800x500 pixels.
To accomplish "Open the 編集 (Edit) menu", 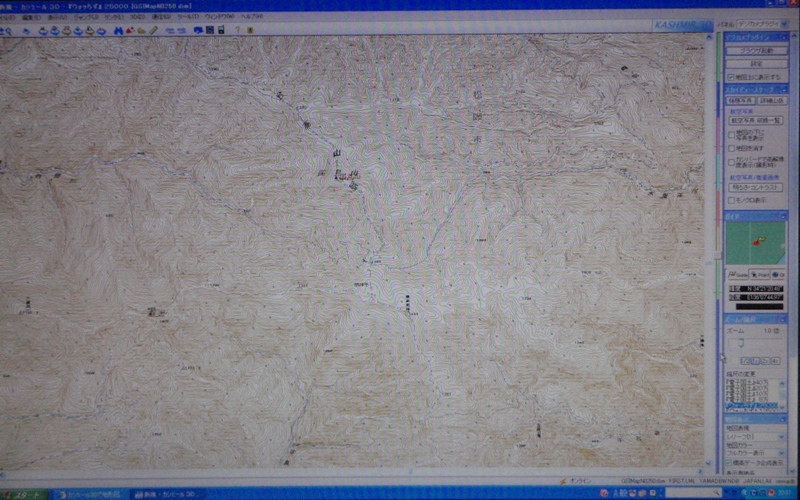I will (x=32, y=17).
